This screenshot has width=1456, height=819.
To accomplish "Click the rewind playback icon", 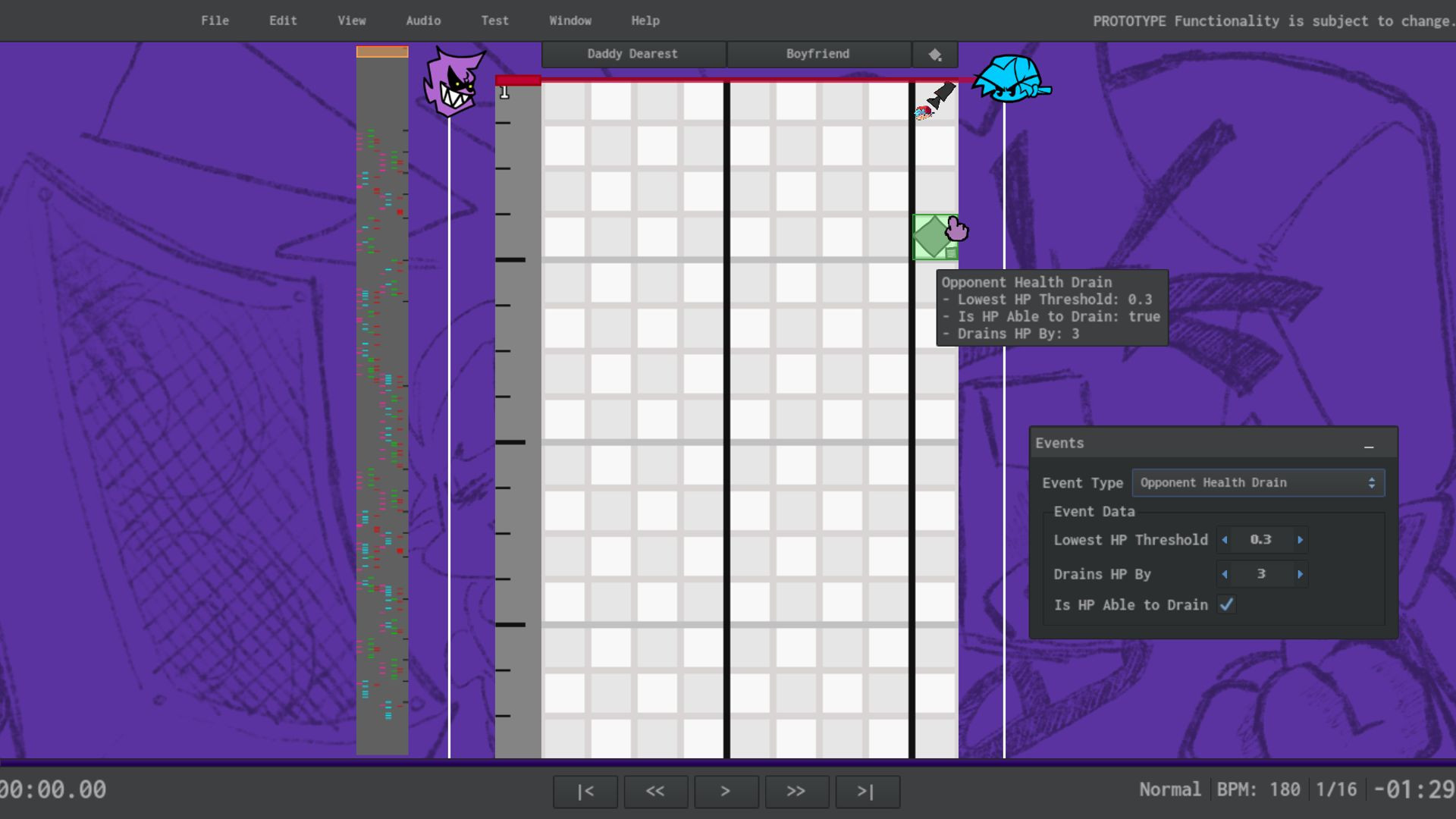I will (x=655, y=791).
